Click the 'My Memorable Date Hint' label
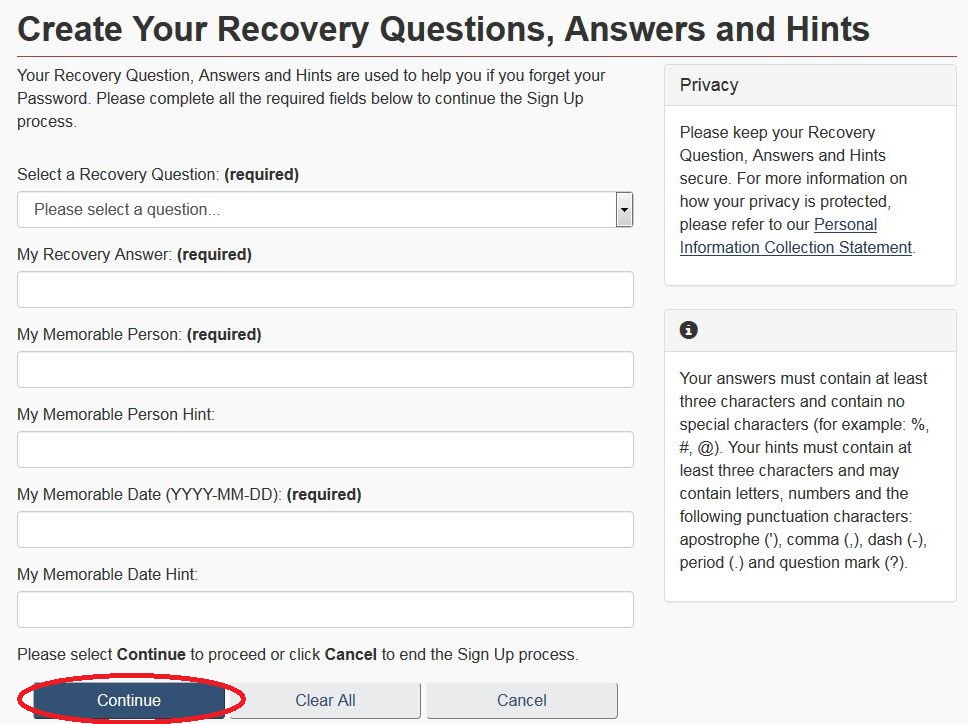 (x=107, y=575)
